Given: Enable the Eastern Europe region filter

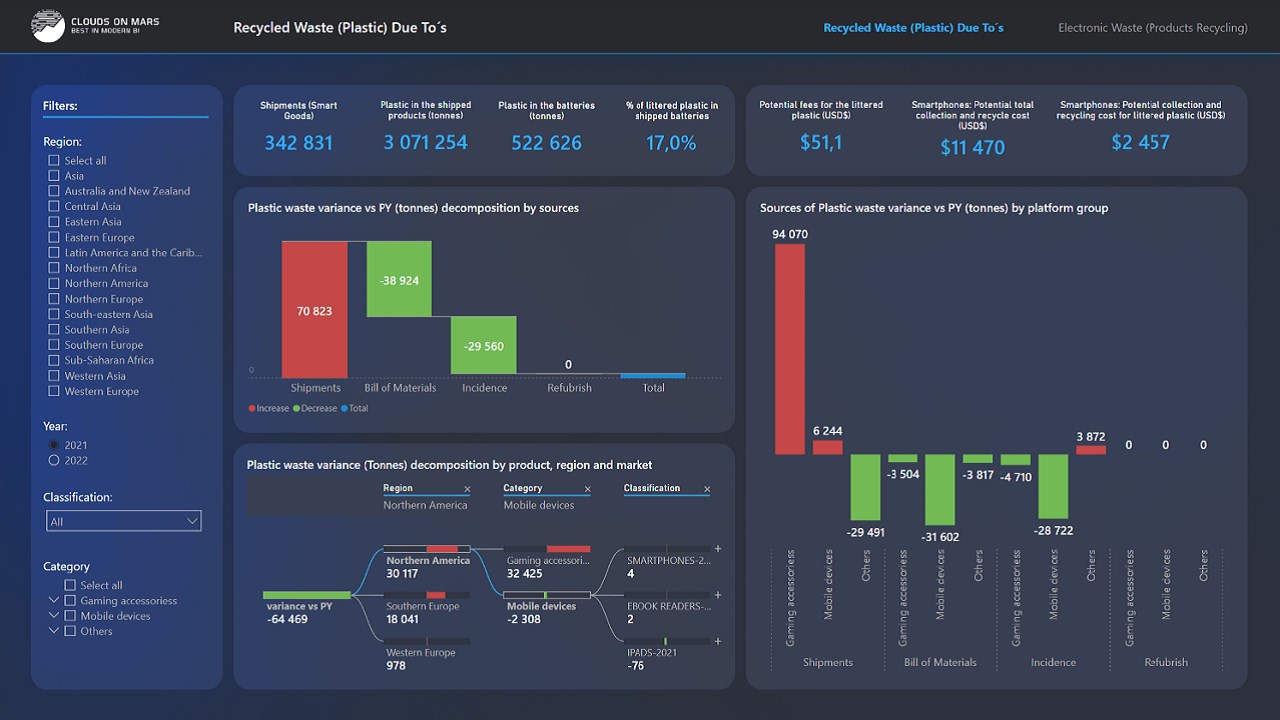Looking at the screenshot, I should [54, 237].
